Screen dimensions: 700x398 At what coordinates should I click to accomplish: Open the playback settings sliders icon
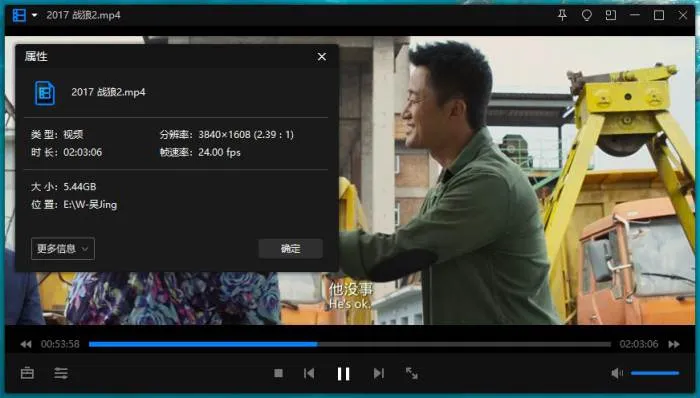(x=61, y=373)
